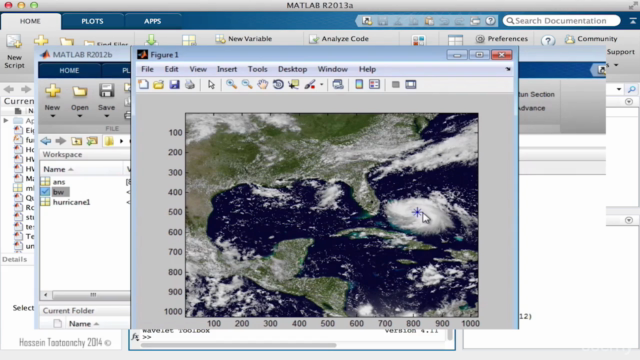
Task: Select HOME tab in MATLAB R2012b window
Action: pos(69,71)
